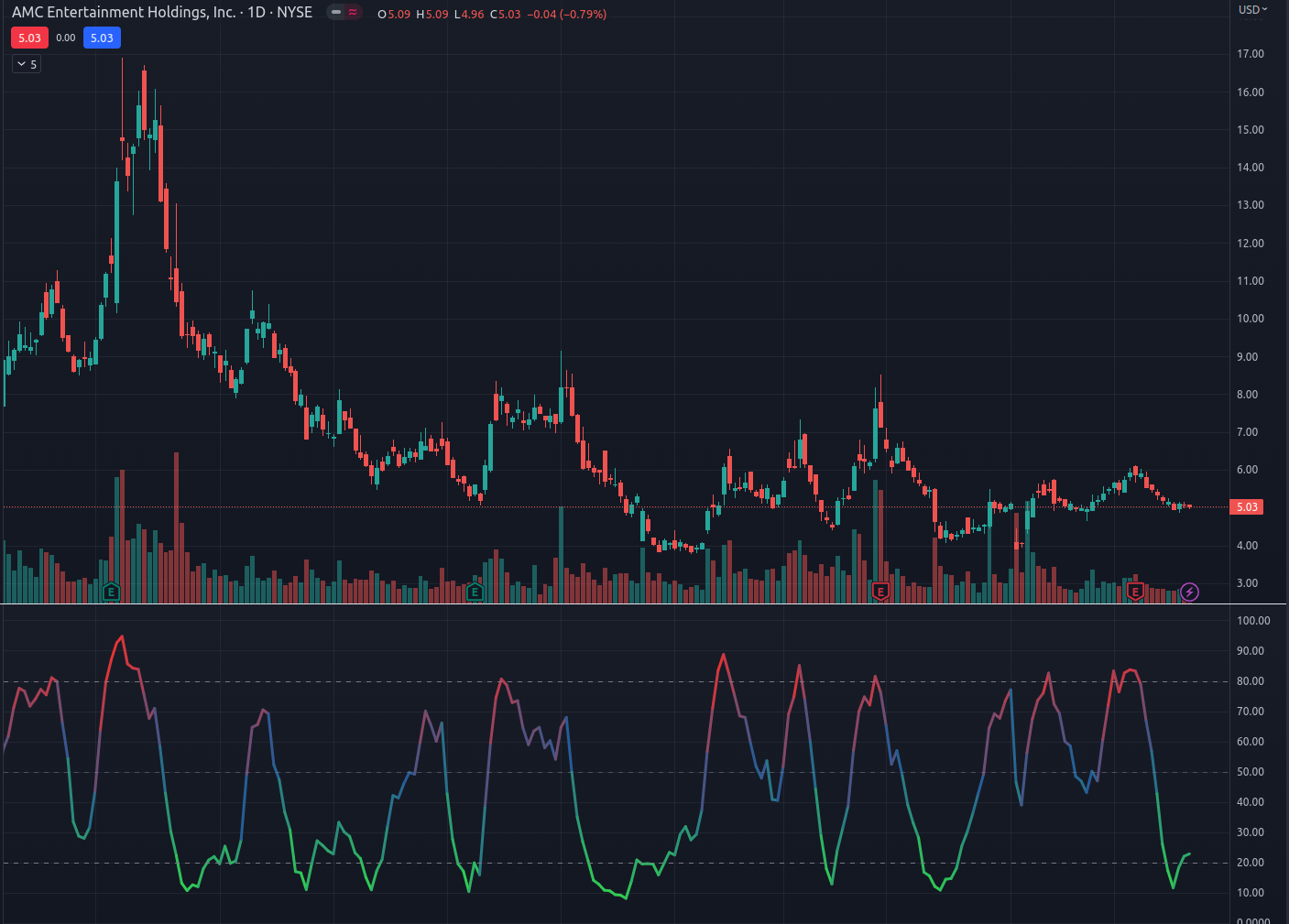Screen dimensions: 1289x924
Task: Open the first red earnings E marker
Action: click(880, 592)
